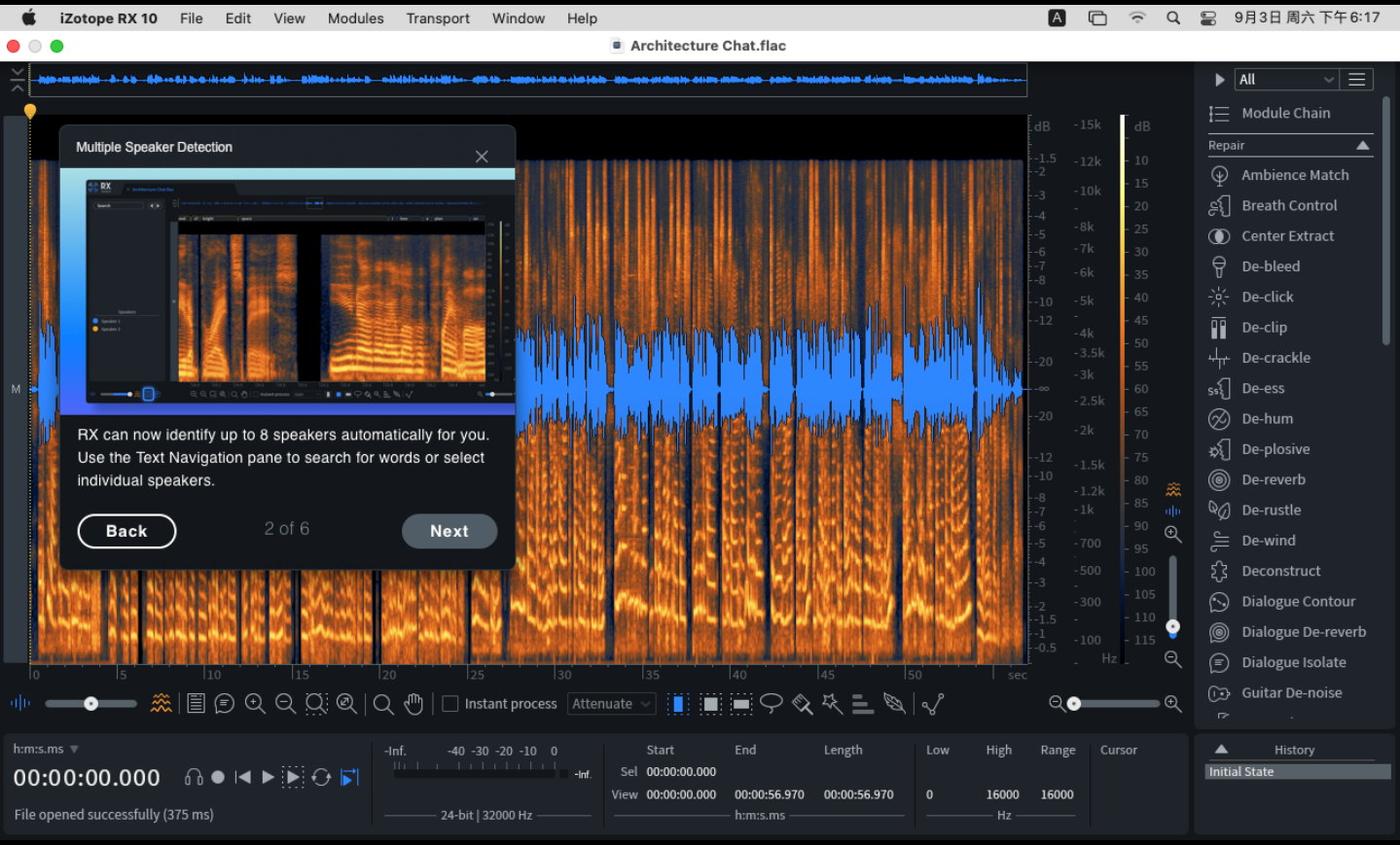Open the De-plosive module

point(1290,449)
